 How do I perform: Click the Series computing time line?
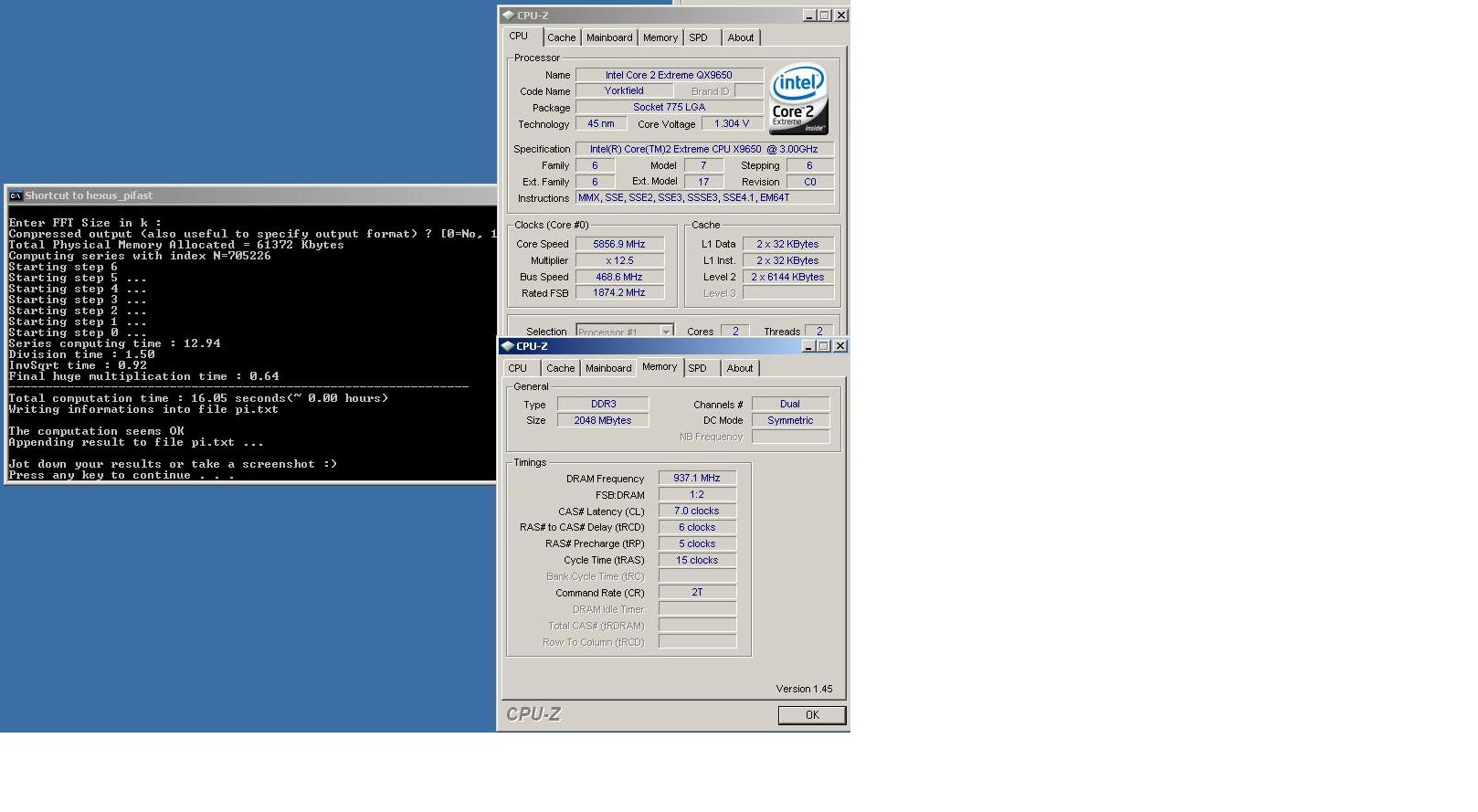tap(114, 343)
